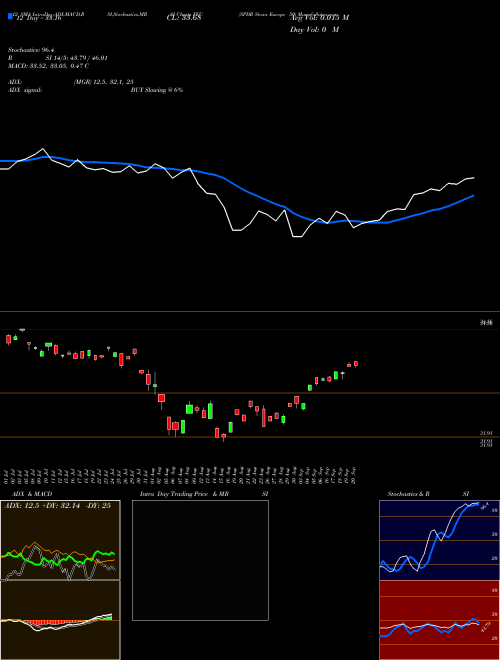500x660 pixels.
Task: Click the 'Intra Day Trading Price & MR' title
Action: (x=184, y=494)
